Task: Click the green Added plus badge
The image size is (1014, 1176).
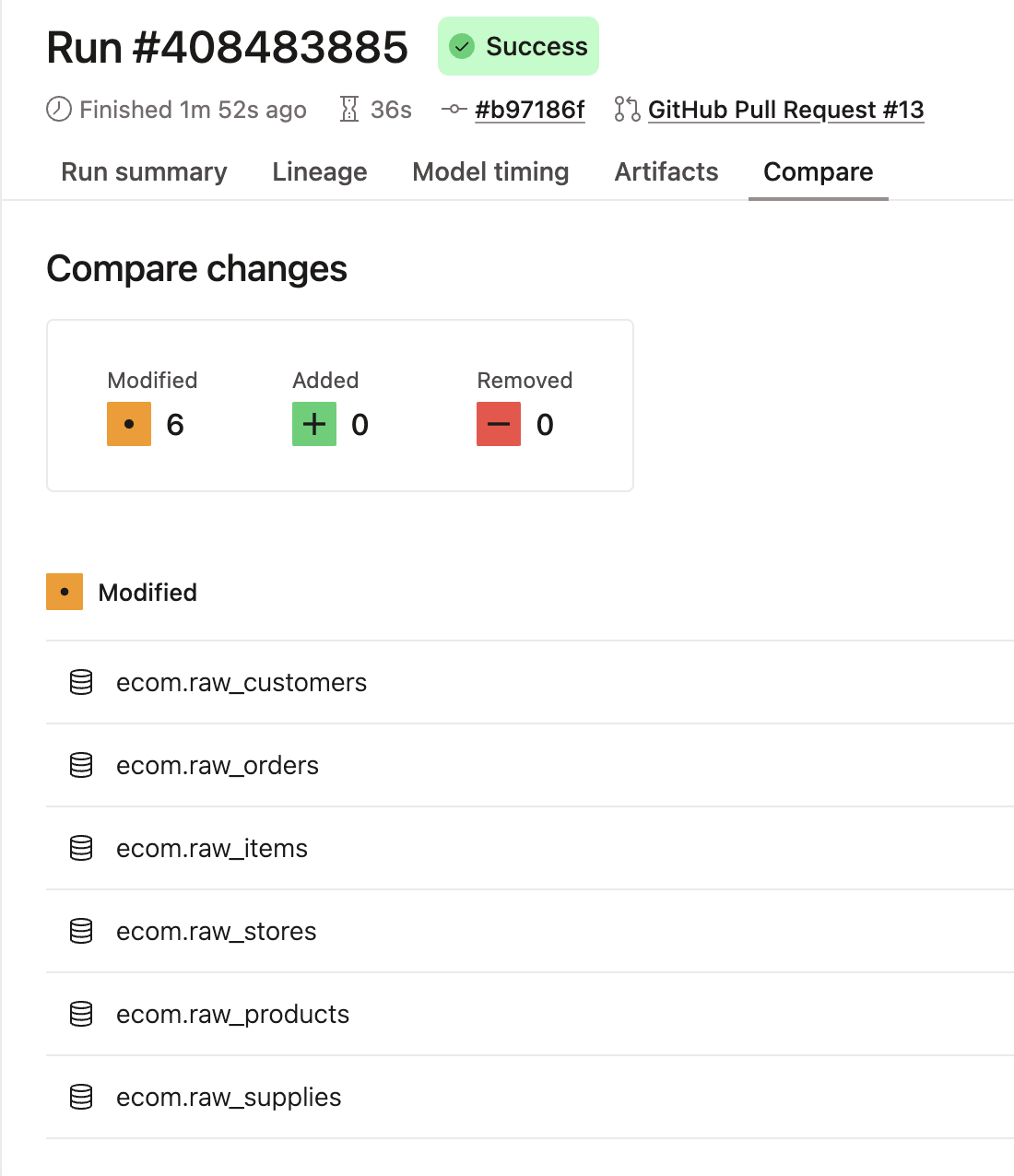Action: coord(313,424)
